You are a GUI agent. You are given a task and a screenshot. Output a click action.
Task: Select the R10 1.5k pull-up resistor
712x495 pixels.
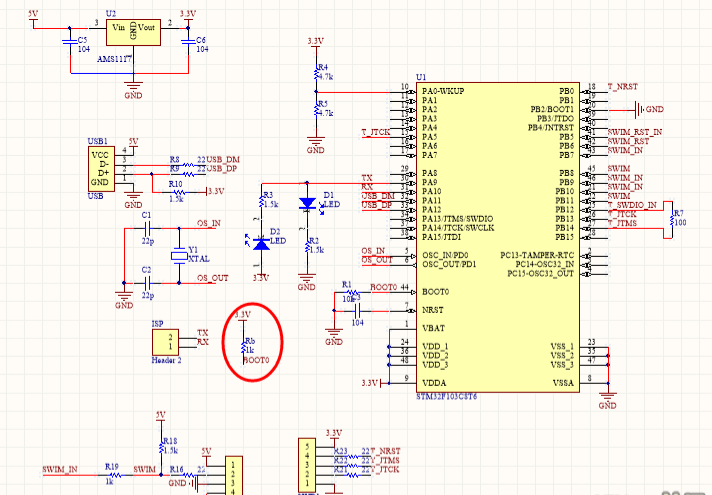click(x=178, y=192)
